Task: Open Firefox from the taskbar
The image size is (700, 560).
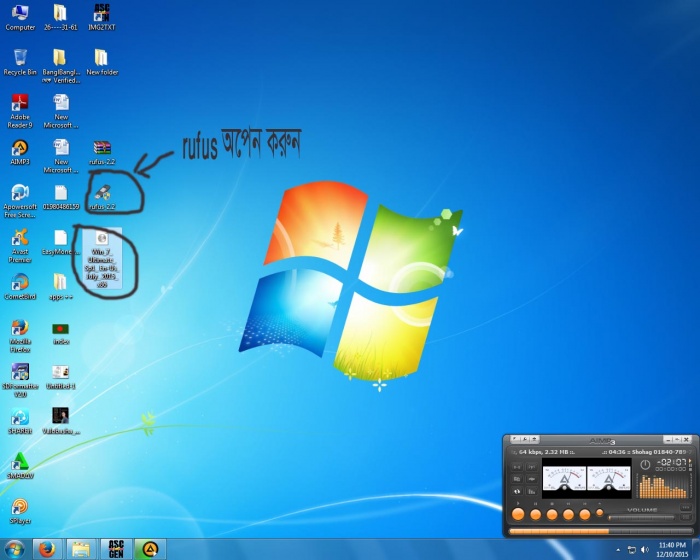Action: (x=46, y=548)
